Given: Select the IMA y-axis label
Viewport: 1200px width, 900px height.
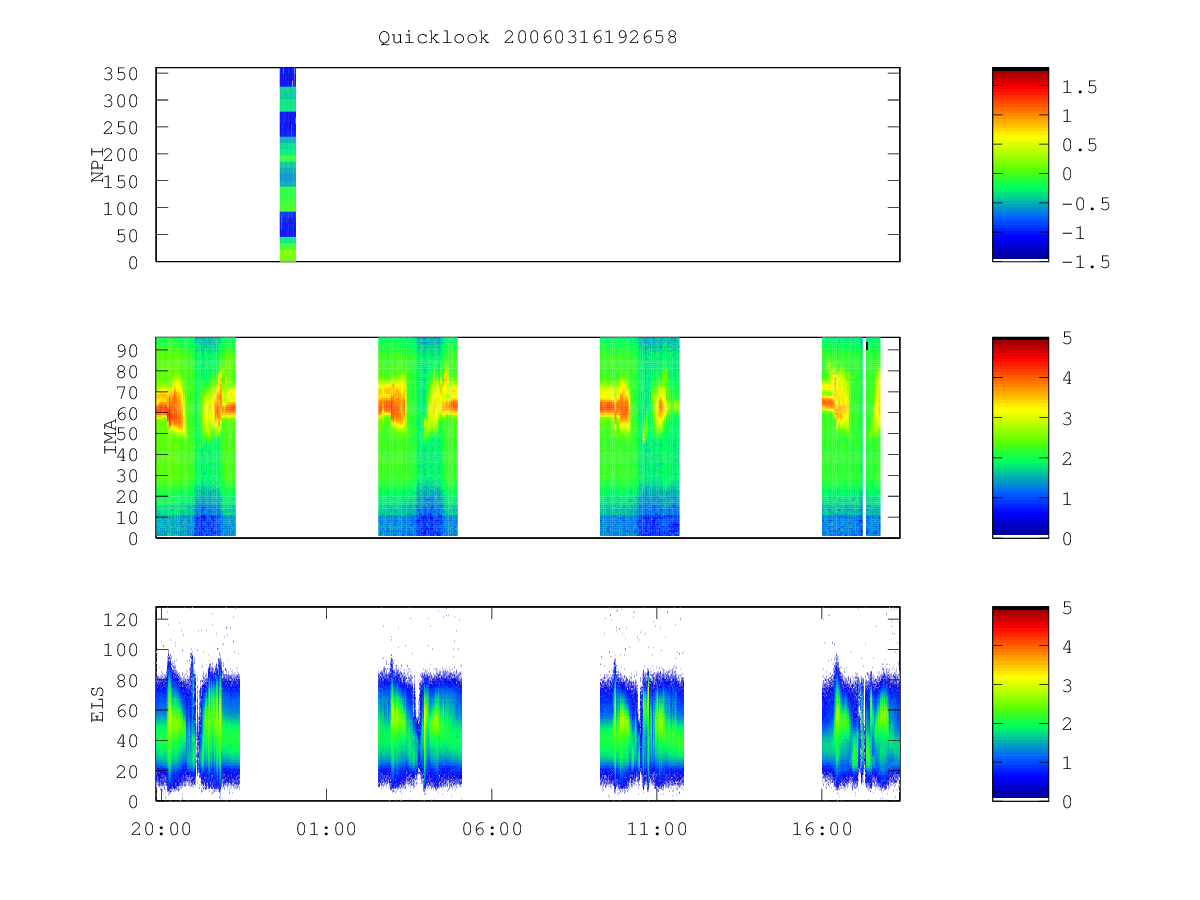Looking at the screenshot, I should point(110,437).
